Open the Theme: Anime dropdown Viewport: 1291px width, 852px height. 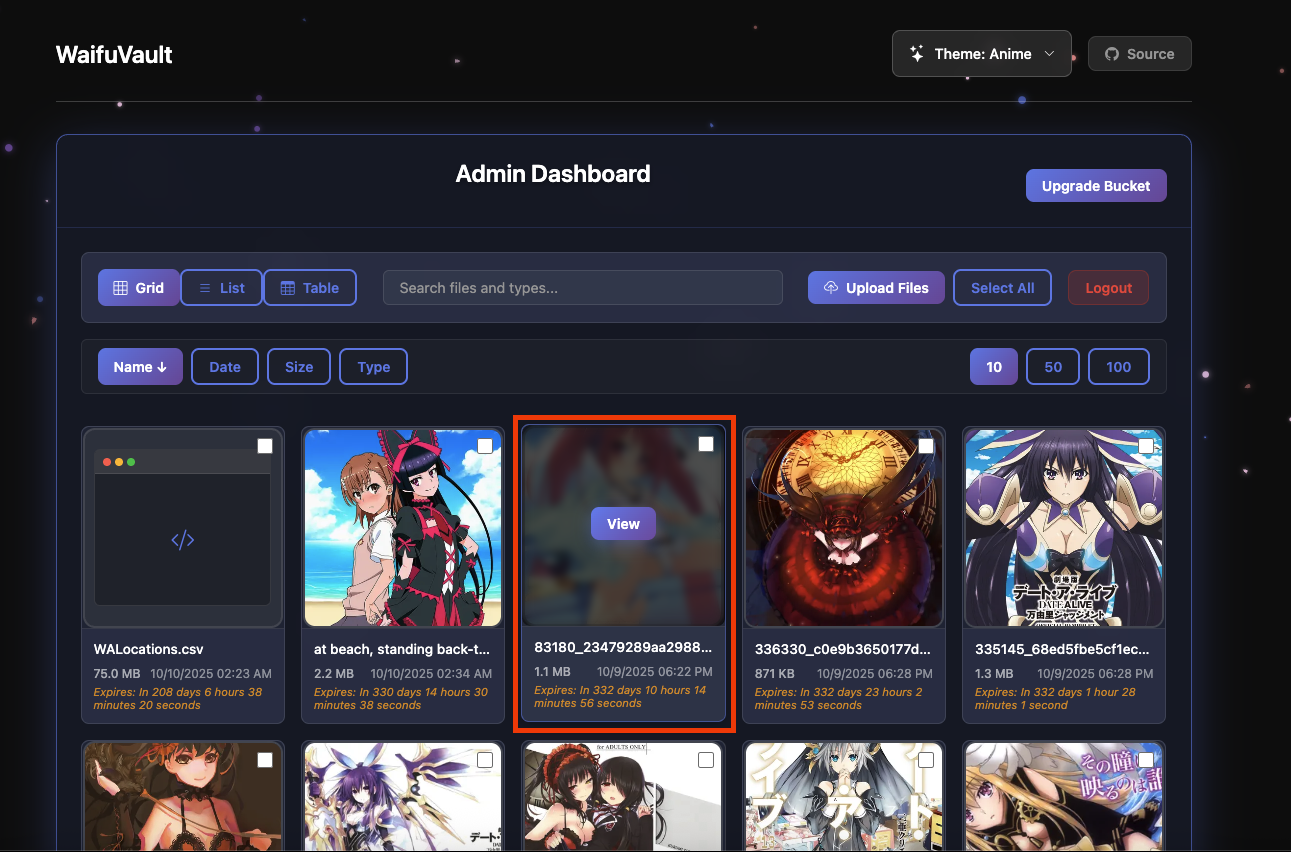[x=981, y=54]
